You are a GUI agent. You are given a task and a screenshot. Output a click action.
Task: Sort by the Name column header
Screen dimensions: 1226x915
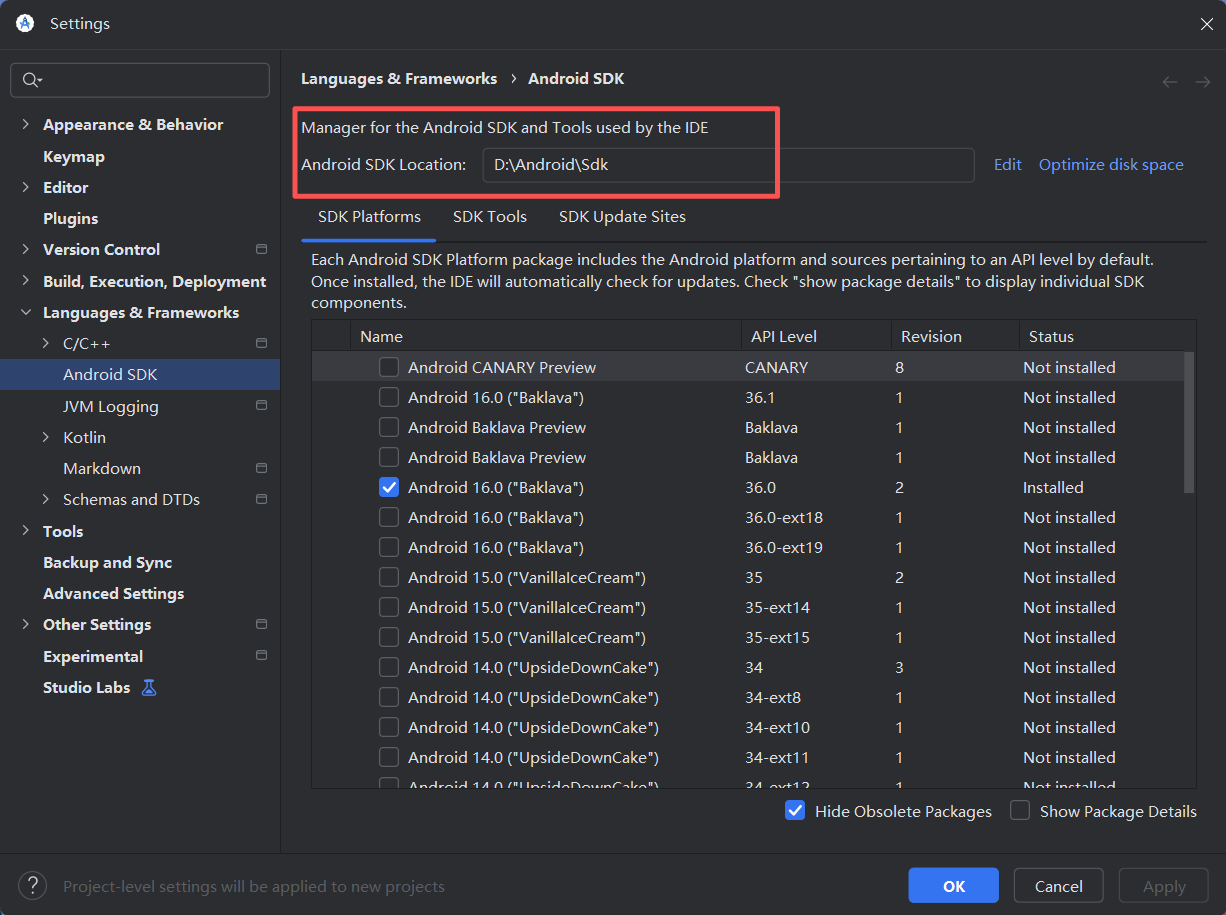tap(545, 336)
